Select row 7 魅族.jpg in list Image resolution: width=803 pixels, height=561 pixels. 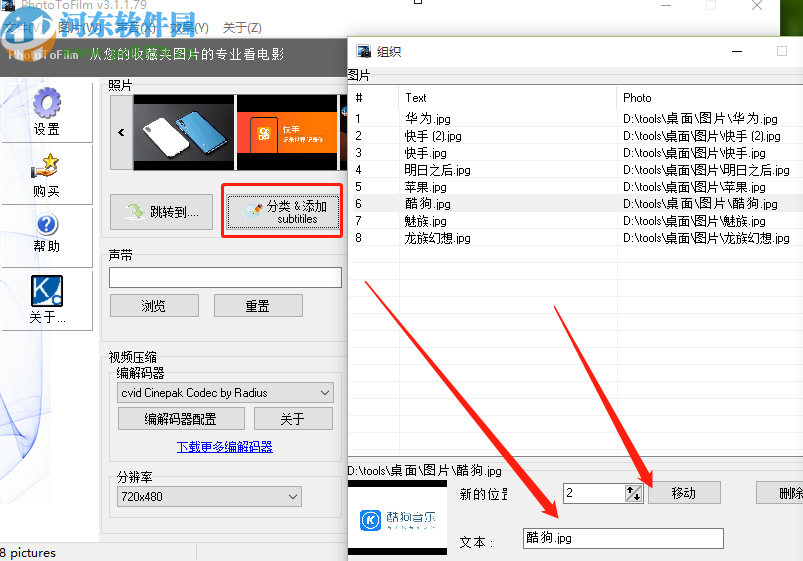tap(575, 221)
